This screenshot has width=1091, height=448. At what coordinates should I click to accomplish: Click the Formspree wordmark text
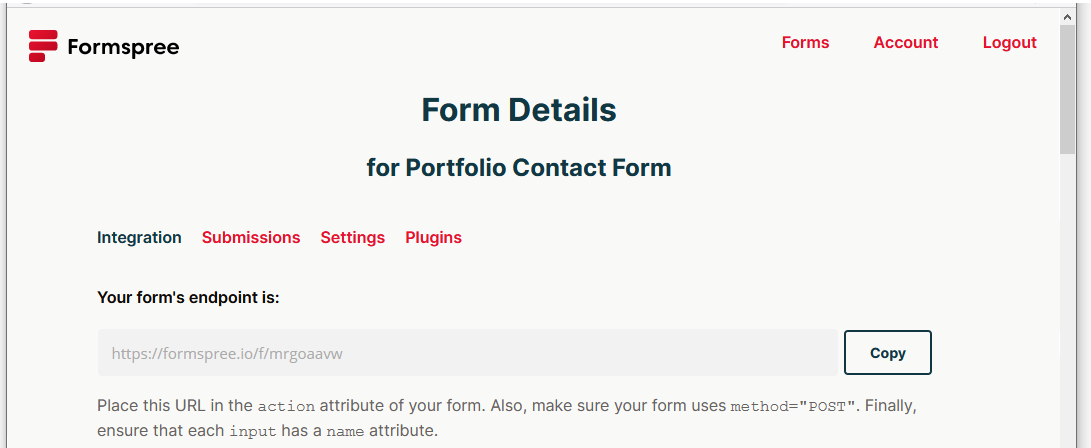click(123, 47)
